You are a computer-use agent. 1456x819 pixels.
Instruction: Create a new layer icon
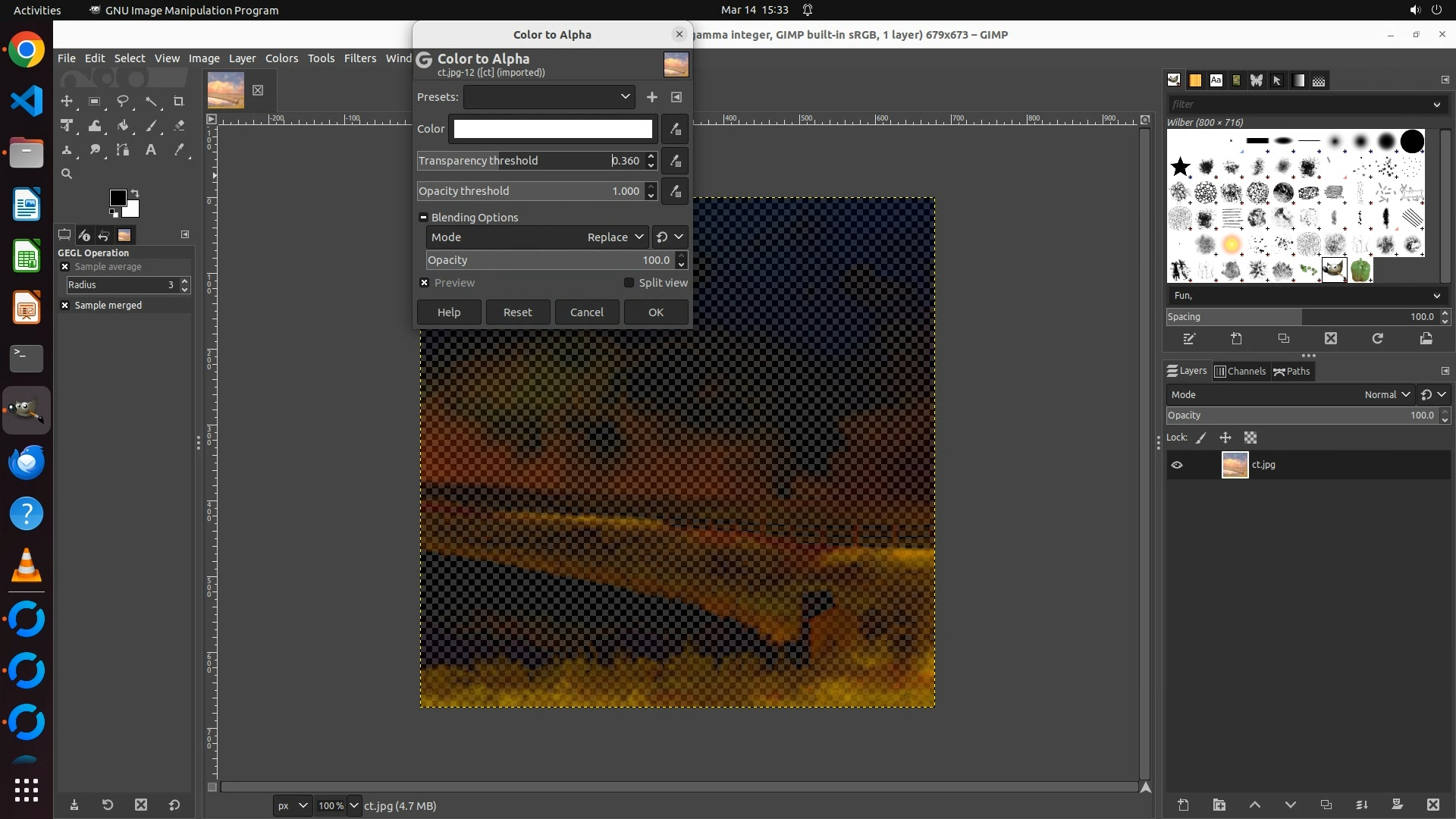tap(1183, 805)
